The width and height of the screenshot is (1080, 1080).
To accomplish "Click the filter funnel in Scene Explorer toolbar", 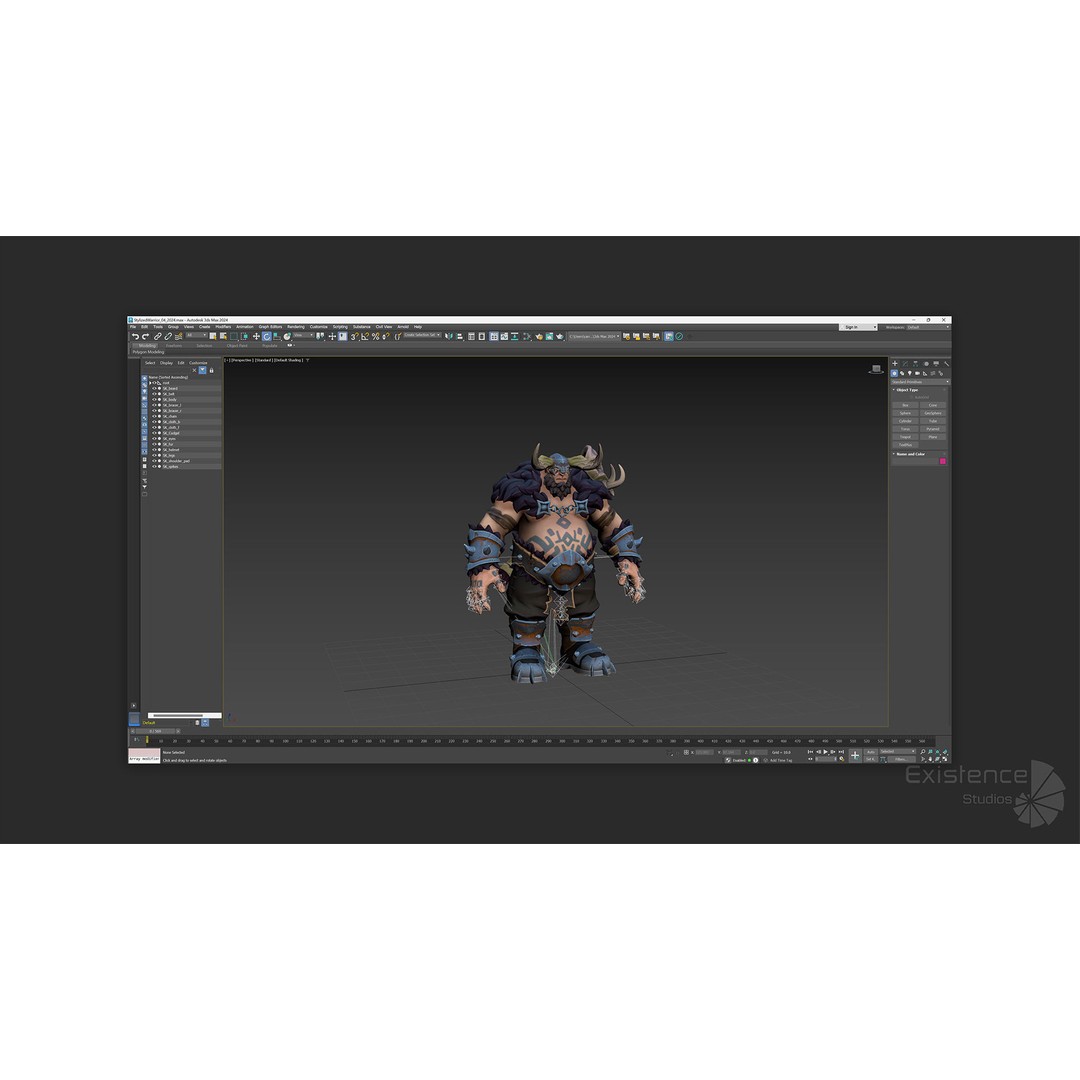I will click(x=202, y=371).
